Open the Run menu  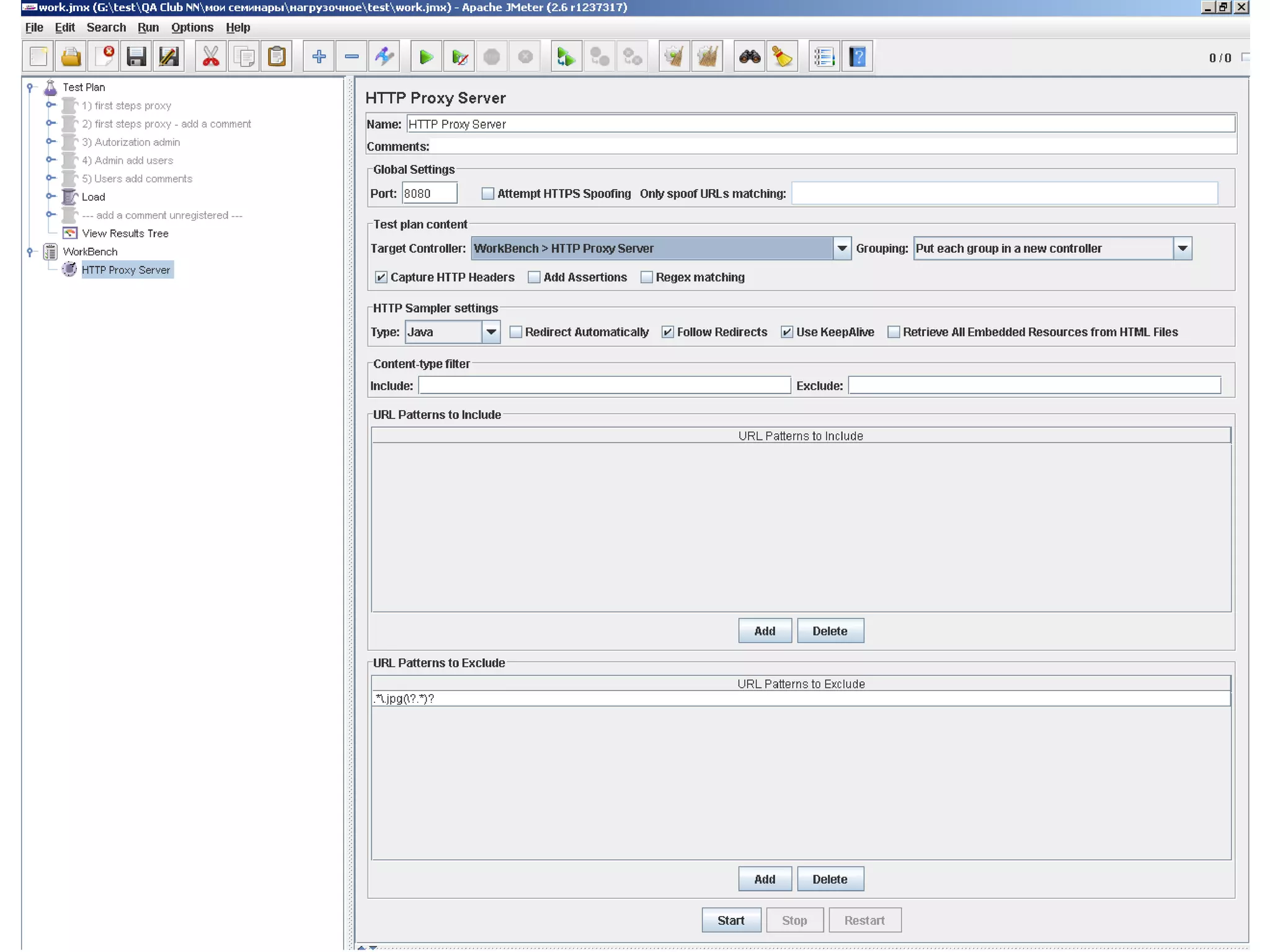tap(148, 27)
